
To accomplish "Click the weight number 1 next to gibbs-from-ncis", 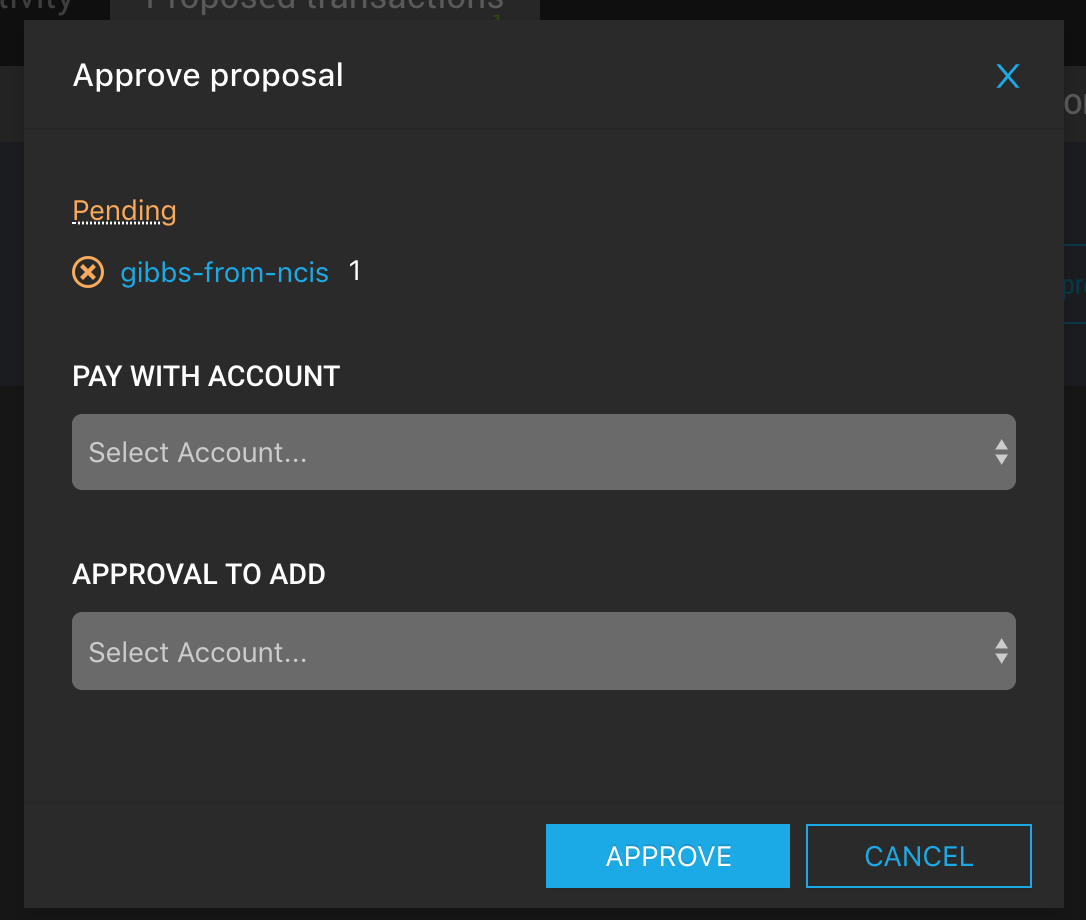I will pyautogui.click(x=355, y=271).
